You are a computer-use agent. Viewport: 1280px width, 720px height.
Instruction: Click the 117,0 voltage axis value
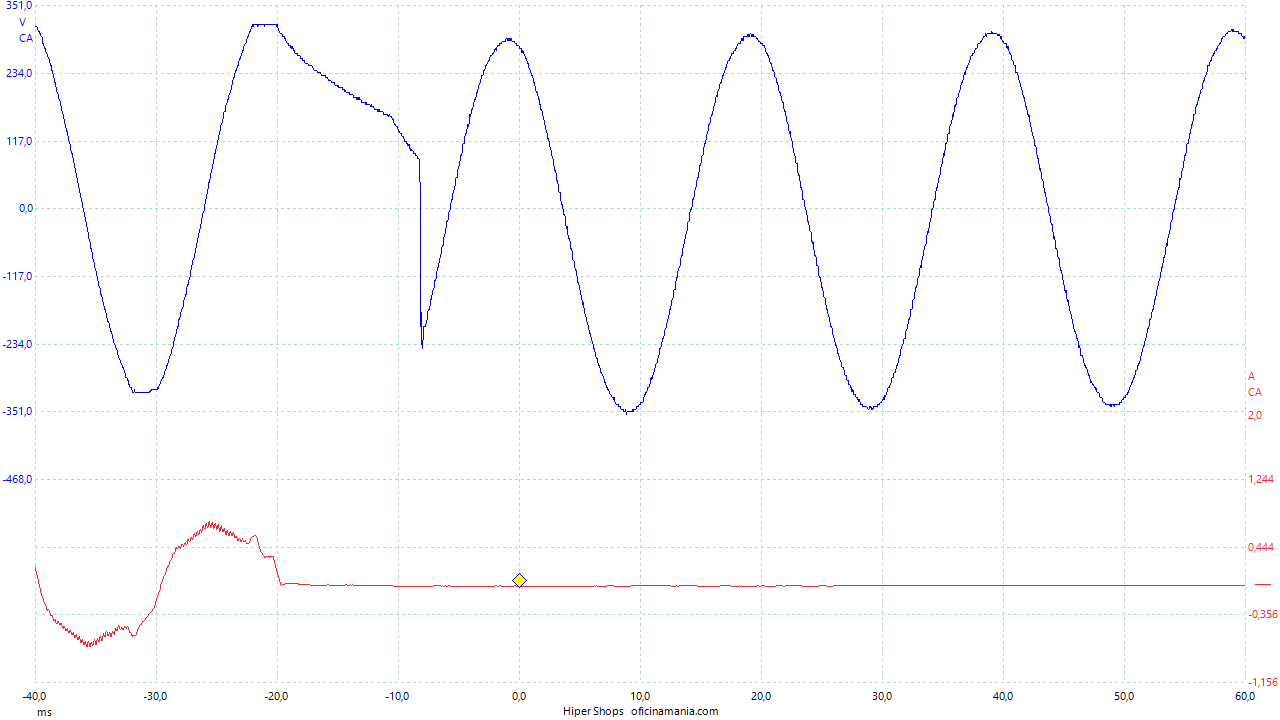point(19,141)
